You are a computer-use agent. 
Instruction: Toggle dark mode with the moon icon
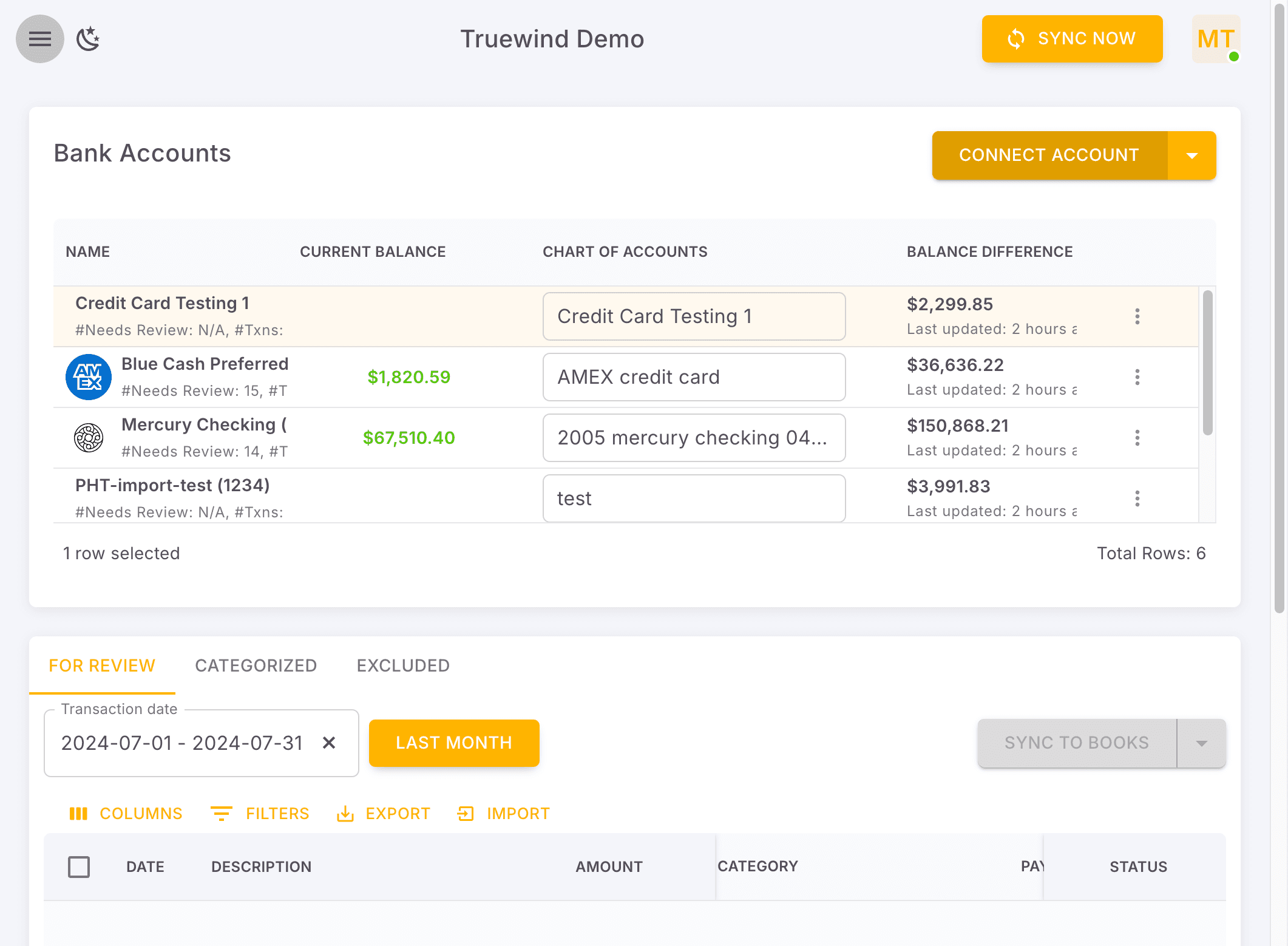click(89, 39)
